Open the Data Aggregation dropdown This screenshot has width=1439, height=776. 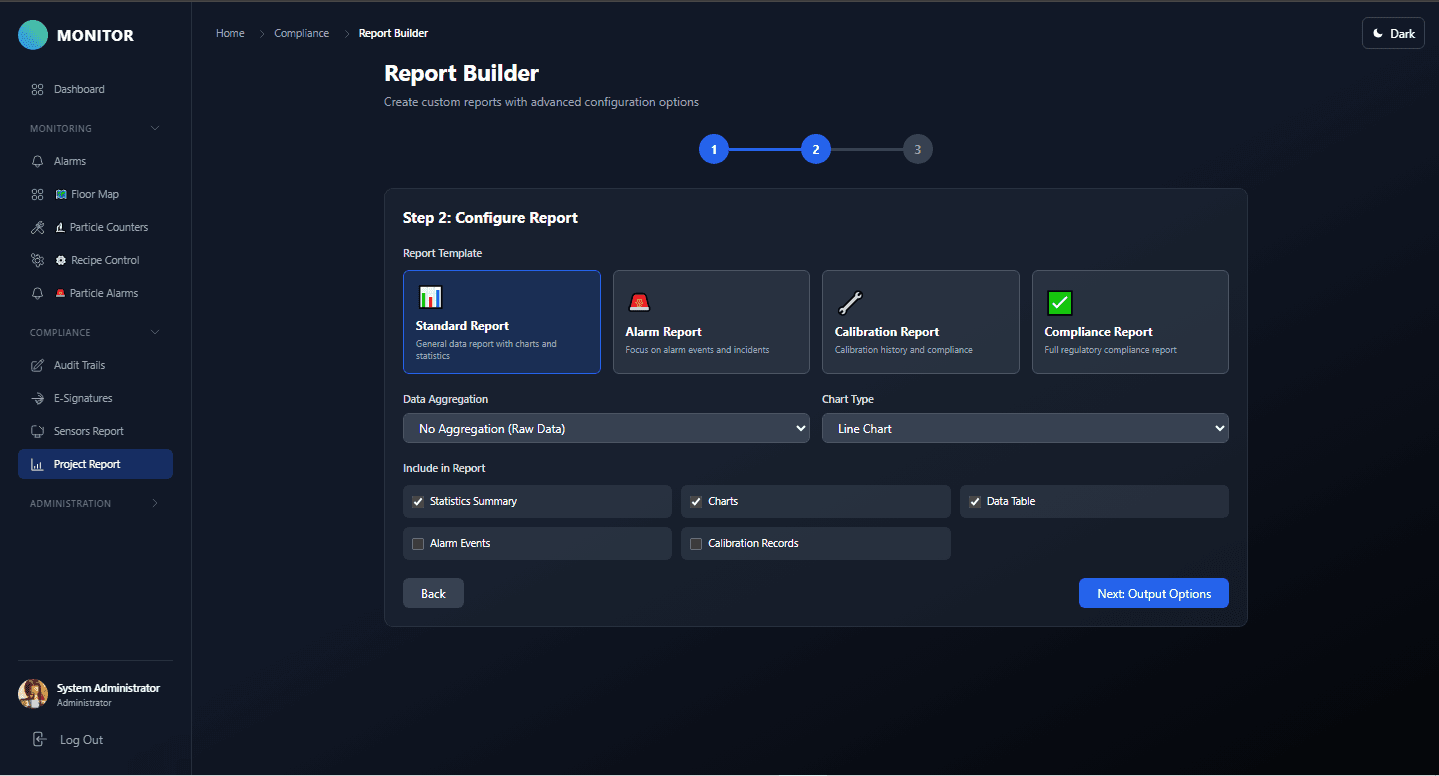click(606, 428)
